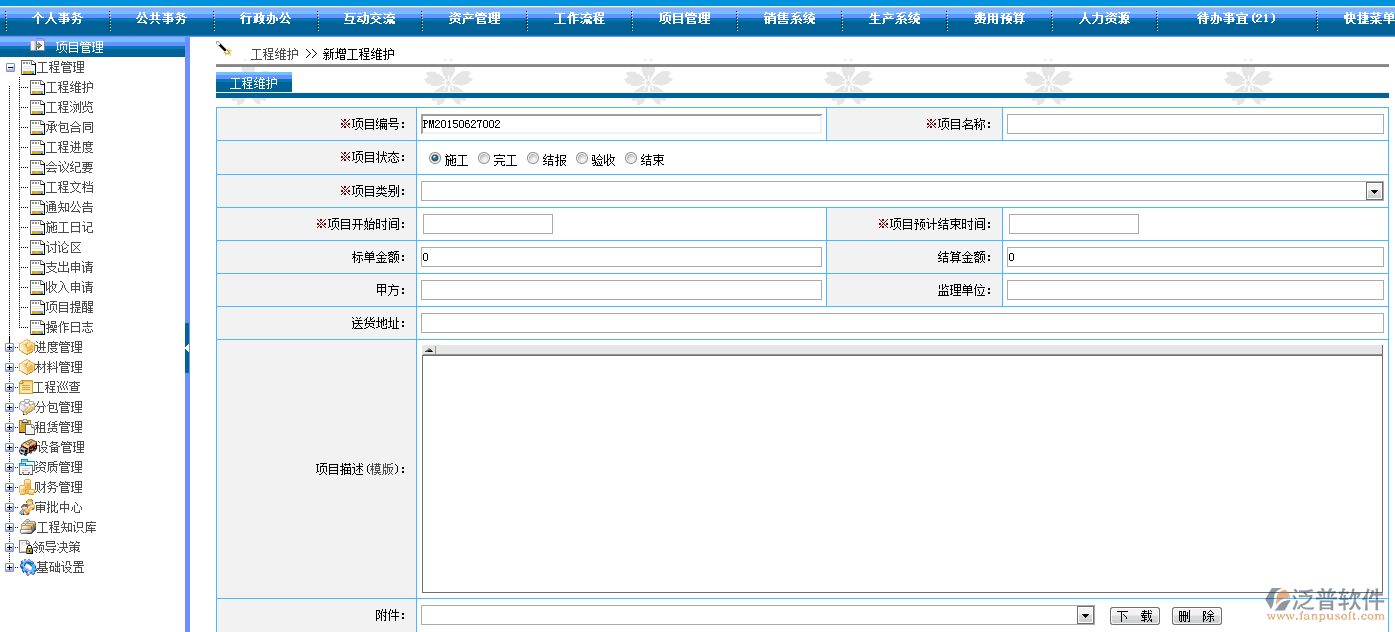The image size is (1395, 632).
Task: Expand the 材料管理 tree node
Action: [x=10, y=367]
